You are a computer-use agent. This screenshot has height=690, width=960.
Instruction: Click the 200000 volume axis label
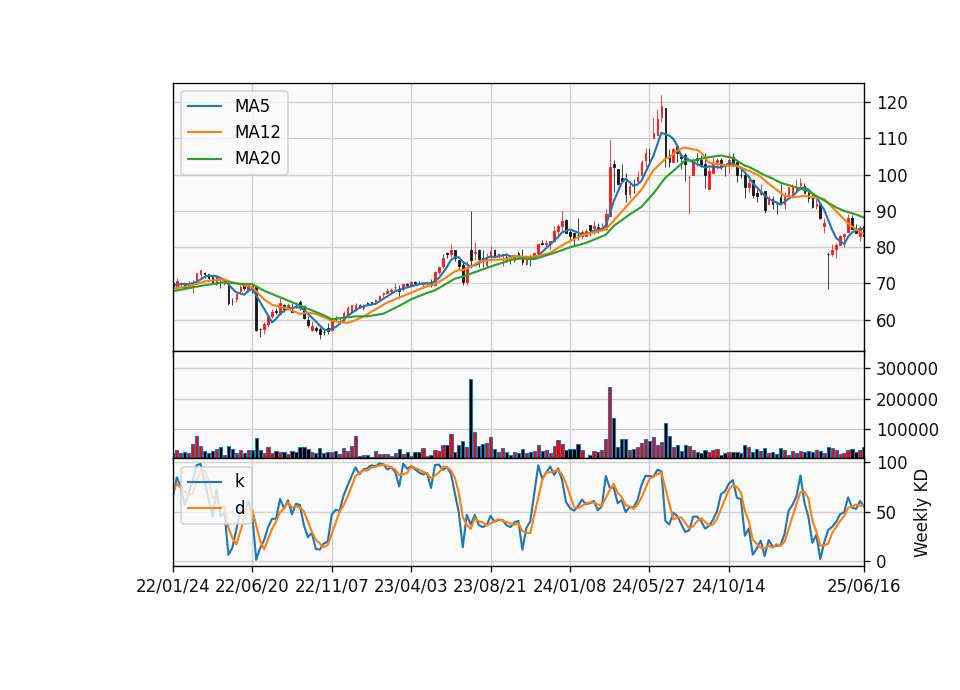[x=907, y=400]
